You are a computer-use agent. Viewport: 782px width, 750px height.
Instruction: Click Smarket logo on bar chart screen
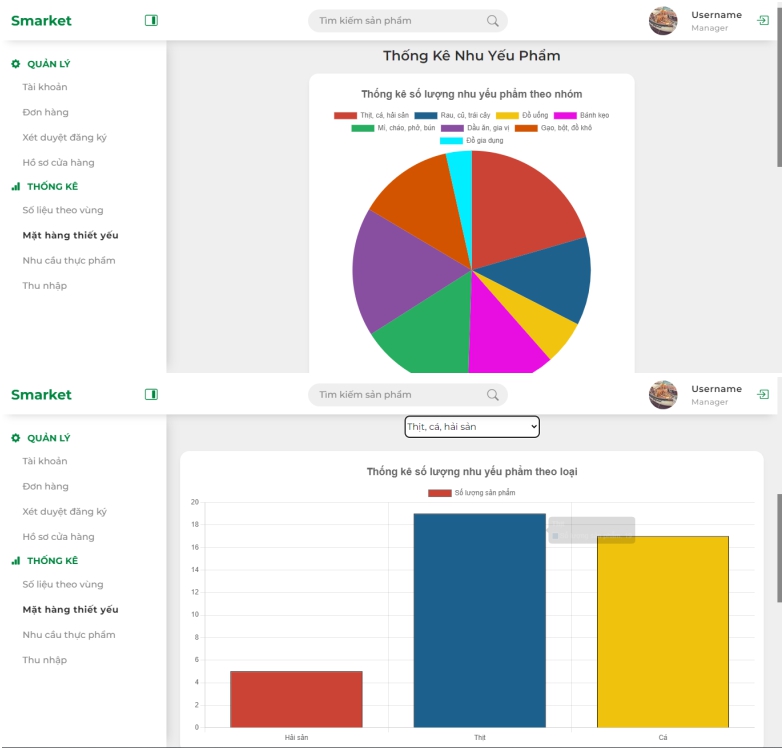pos(41,394)
